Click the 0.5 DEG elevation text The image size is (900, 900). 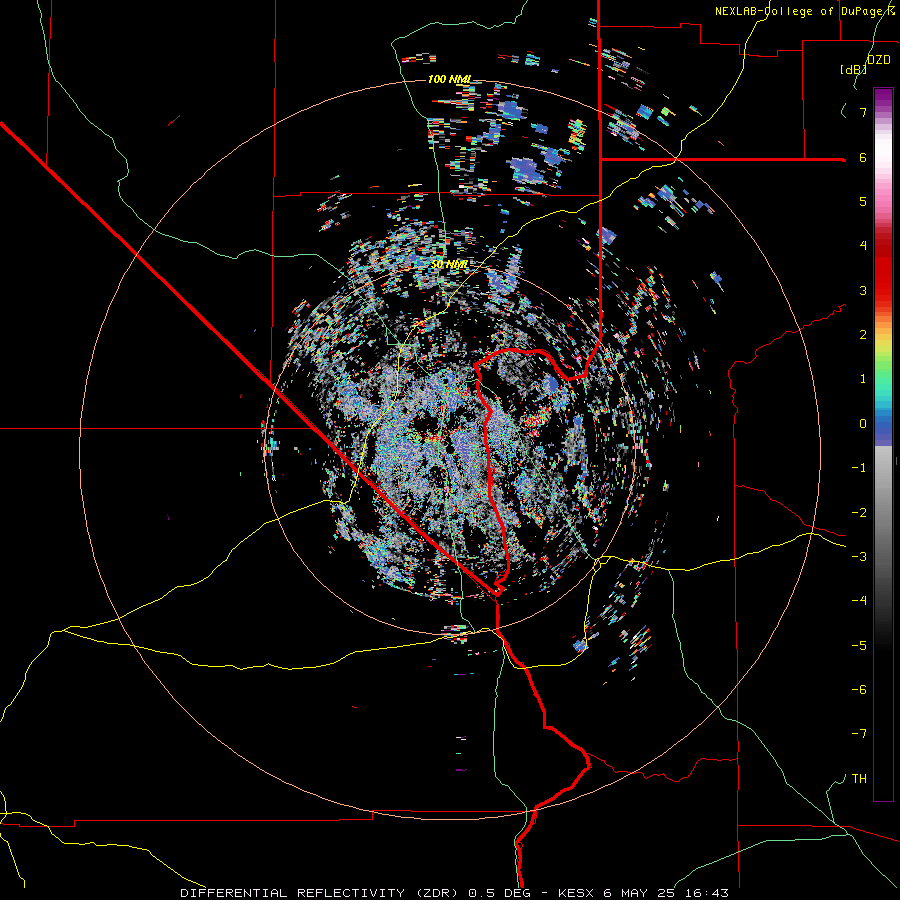pyautogui.click(x=500, y=893)
